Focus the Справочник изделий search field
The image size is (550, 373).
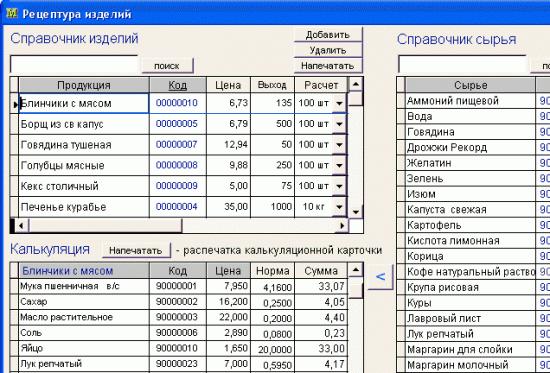pyautogui.click(x=74, y=64)
